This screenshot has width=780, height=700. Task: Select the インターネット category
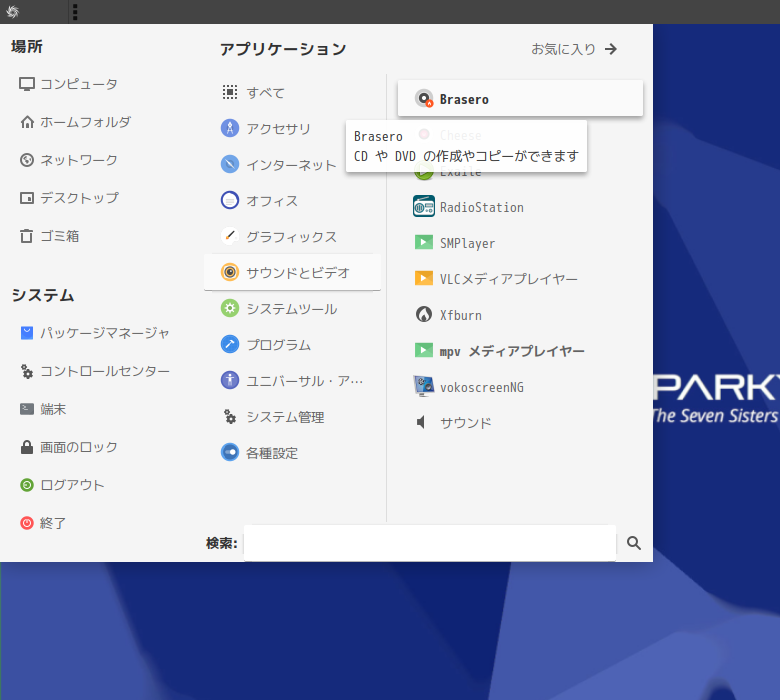click(x=292, y=165)
